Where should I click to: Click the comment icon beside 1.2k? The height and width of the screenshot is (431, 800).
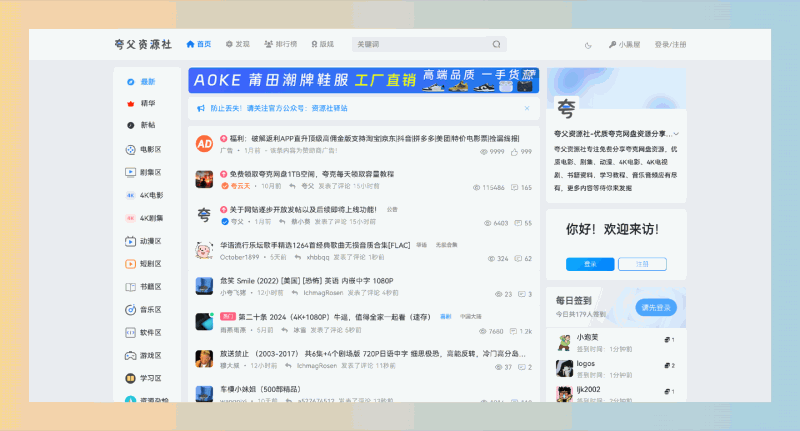513,332
